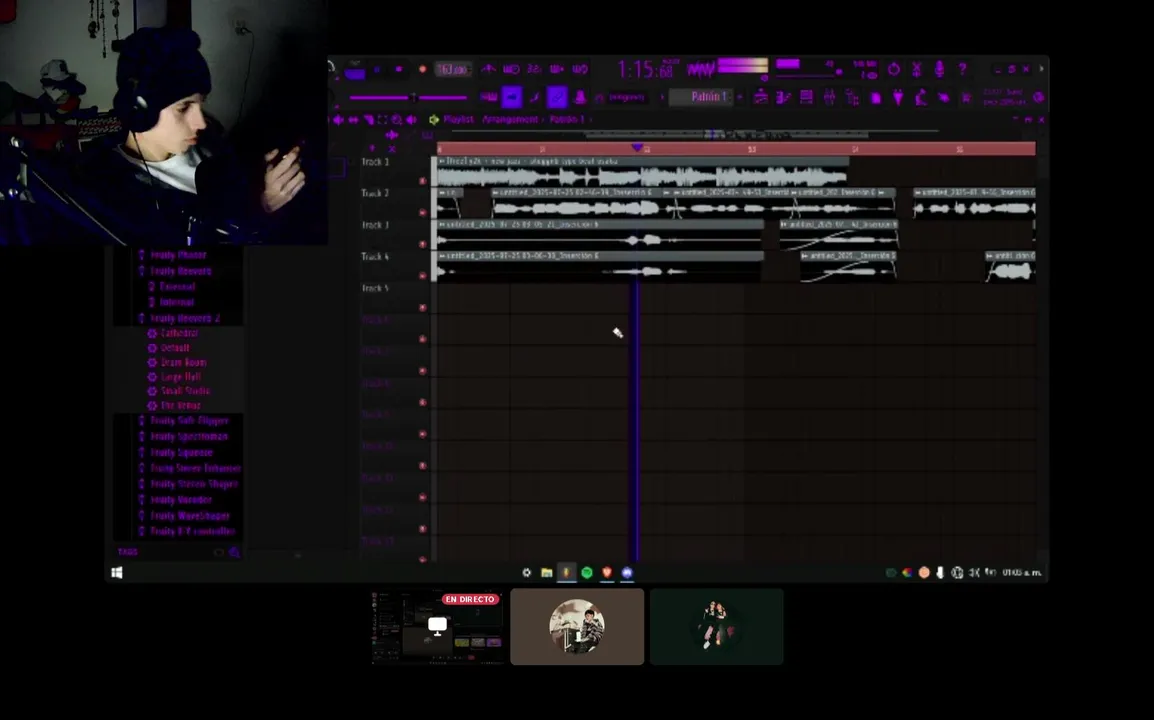Open the plugin picker plug icon
This screenshot has height=720, width=1154.
[x=898, y=97]
